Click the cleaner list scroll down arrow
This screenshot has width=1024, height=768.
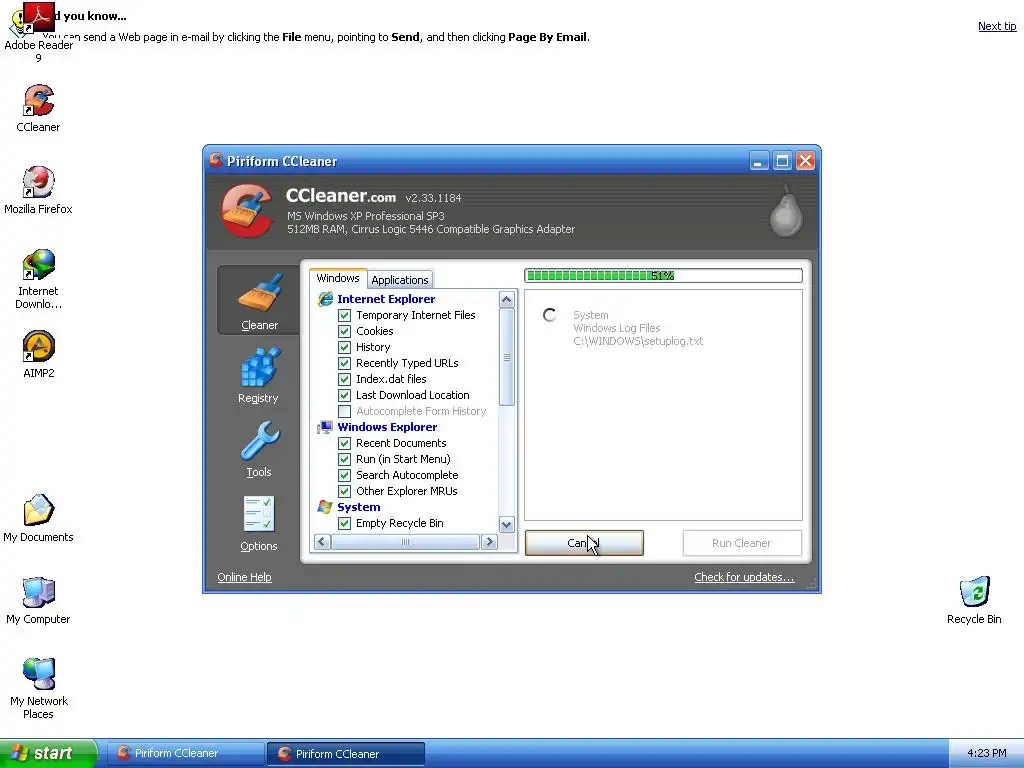point(506,524)
